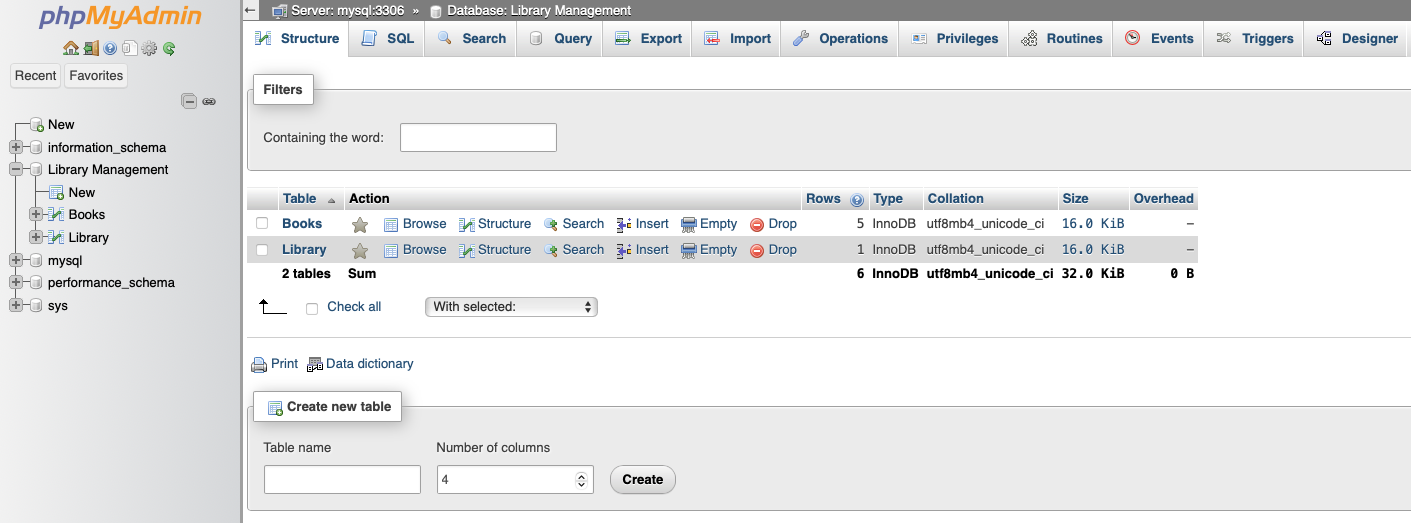Screen dimensions: 1411x523
Task: Click the Home icon in sidebar
Action: pyautogui.click(x=70, y=48)
